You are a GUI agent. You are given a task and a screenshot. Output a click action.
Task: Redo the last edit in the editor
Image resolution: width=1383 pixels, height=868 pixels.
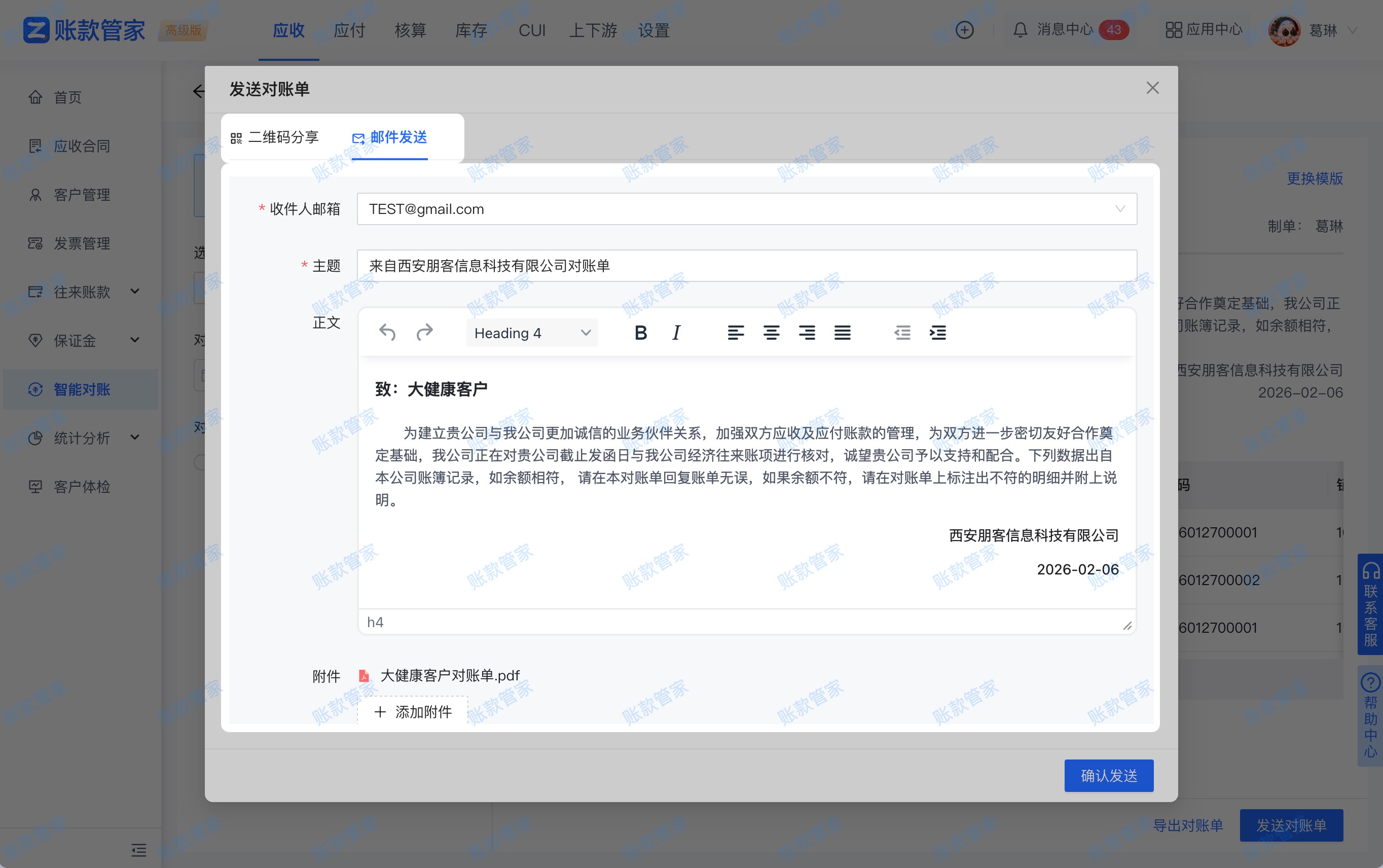coord(425,333)
